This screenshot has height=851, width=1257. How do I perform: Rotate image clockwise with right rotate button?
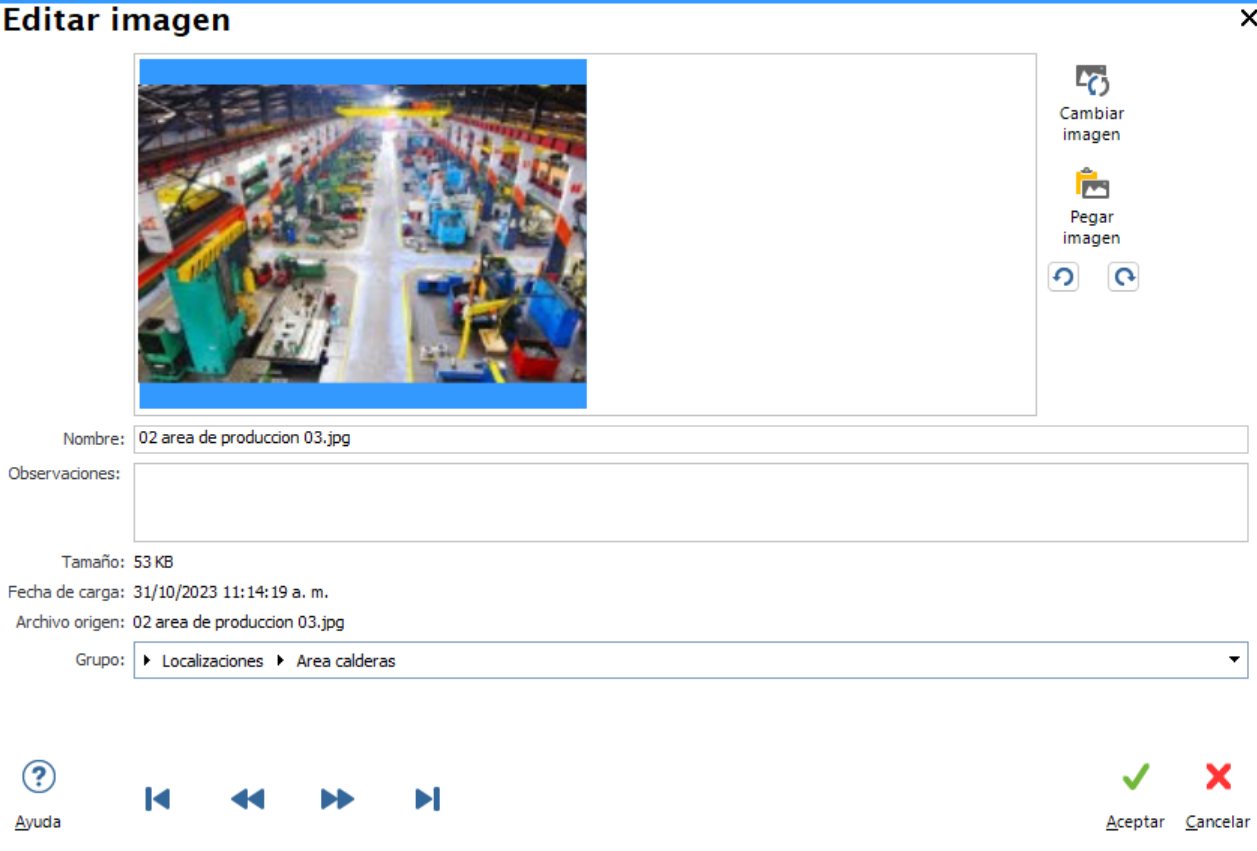[1123, 277]
